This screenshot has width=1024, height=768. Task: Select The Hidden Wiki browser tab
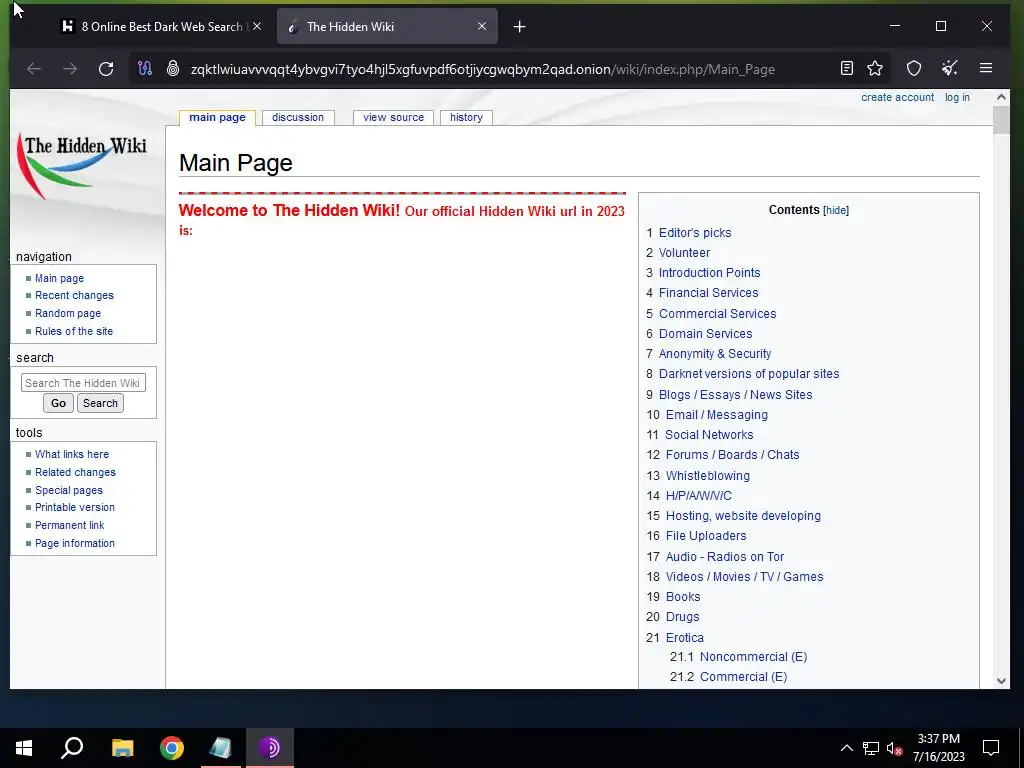[385, 27]
